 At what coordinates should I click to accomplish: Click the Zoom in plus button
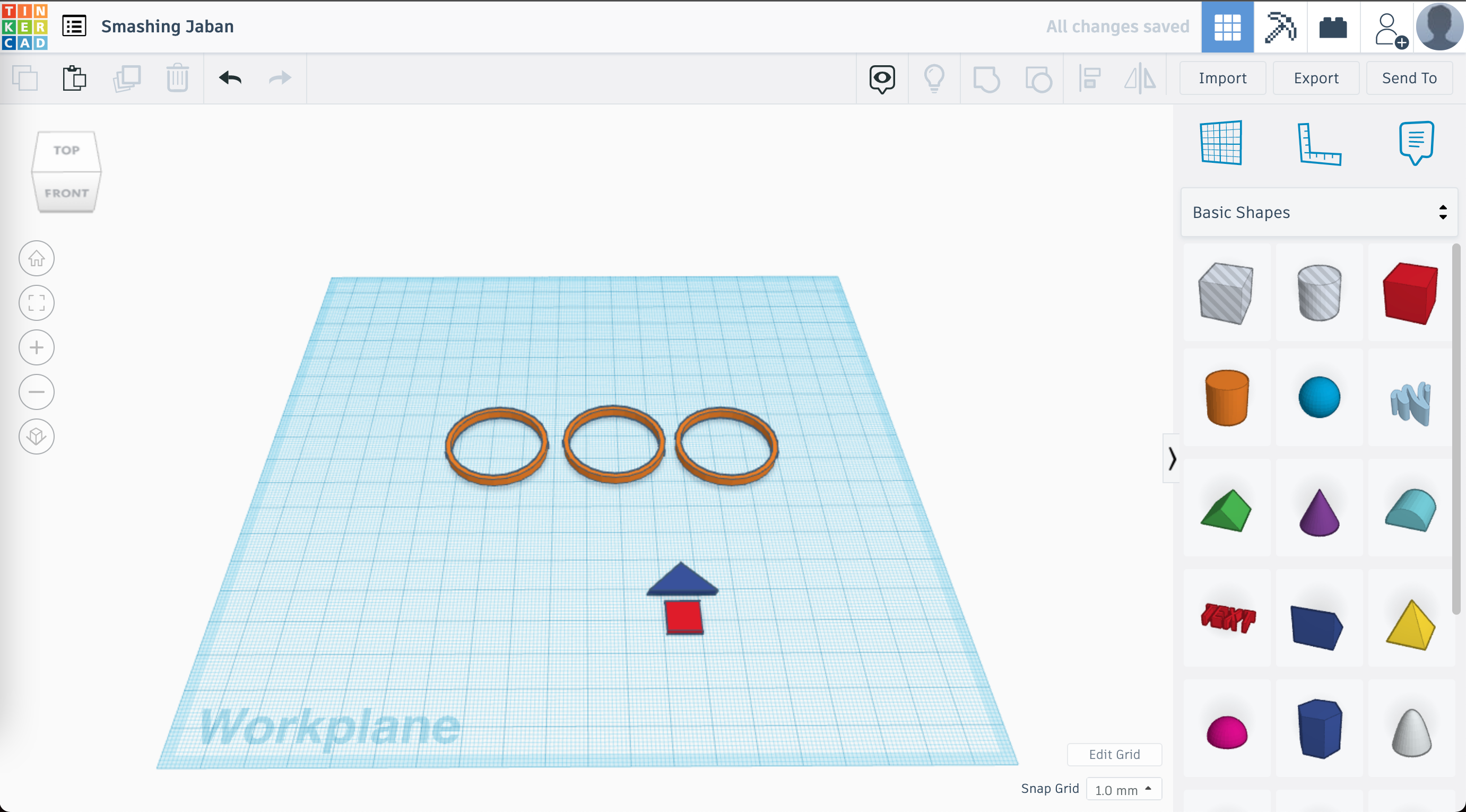click(x=37, y=347)
